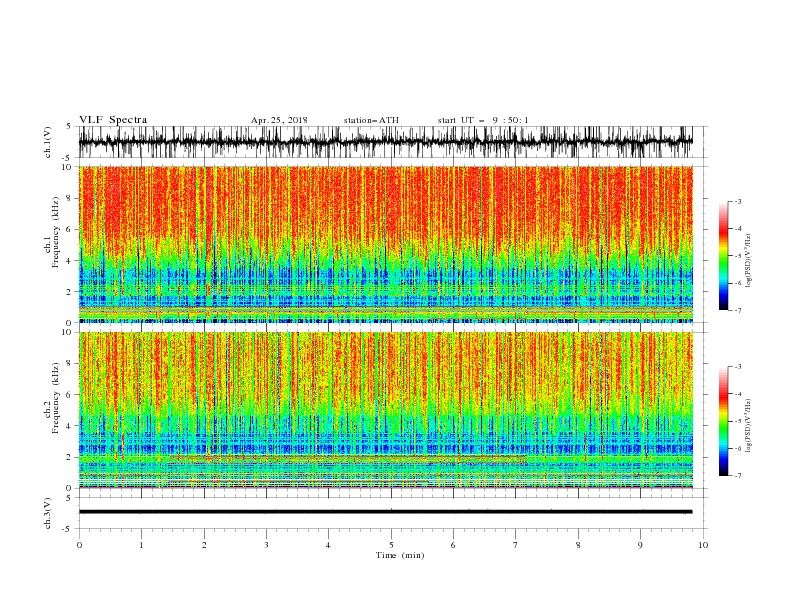
Task: Click the ch.1 spectrogram plot area
Action: [x=386, y=244]
